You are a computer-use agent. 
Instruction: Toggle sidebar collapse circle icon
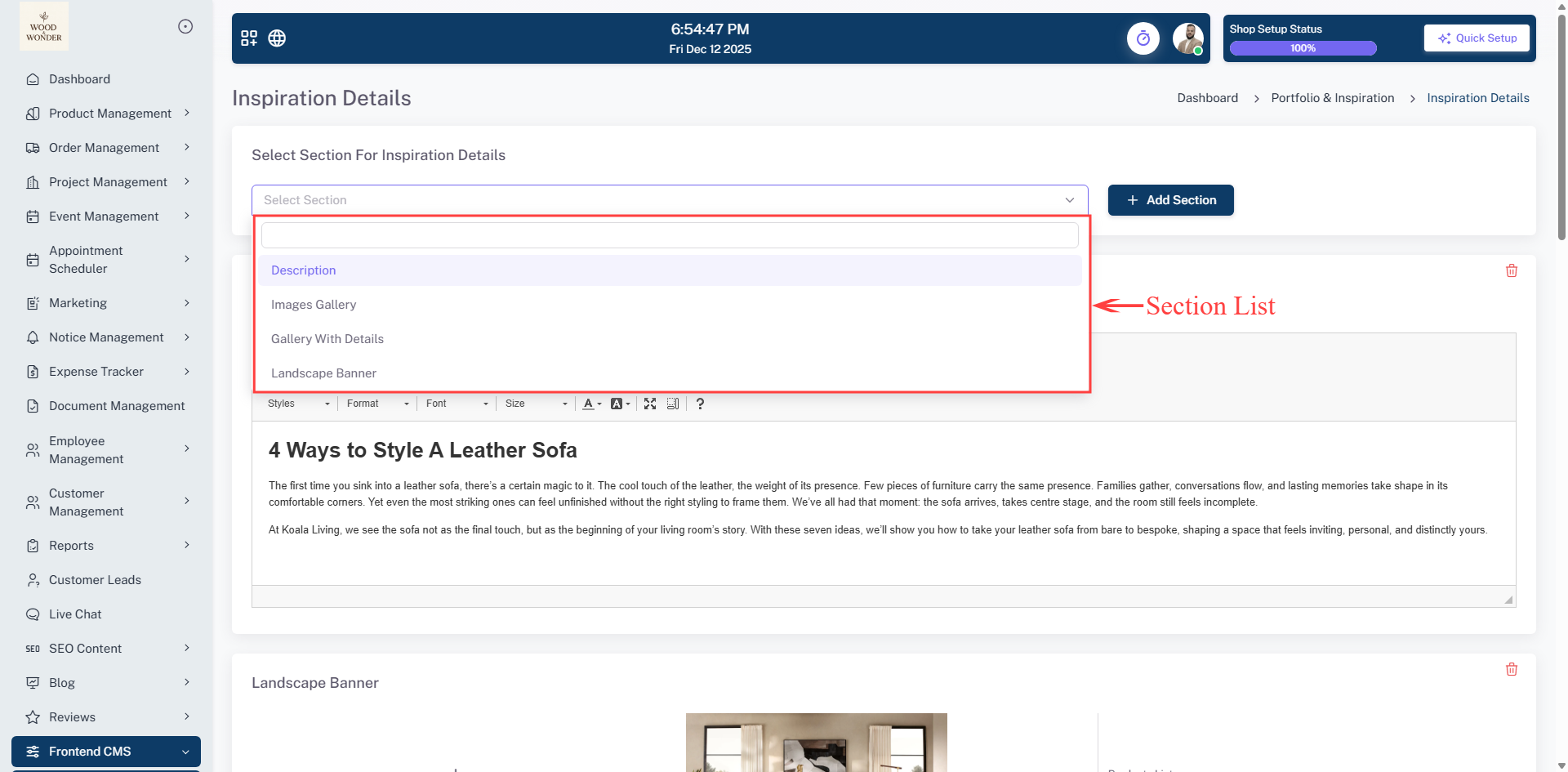(185, 26)
